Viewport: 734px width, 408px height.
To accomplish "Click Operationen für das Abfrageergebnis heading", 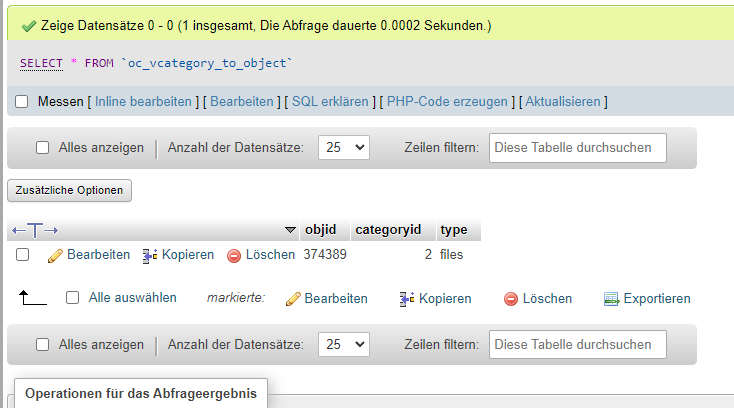I will coord(141,393).
